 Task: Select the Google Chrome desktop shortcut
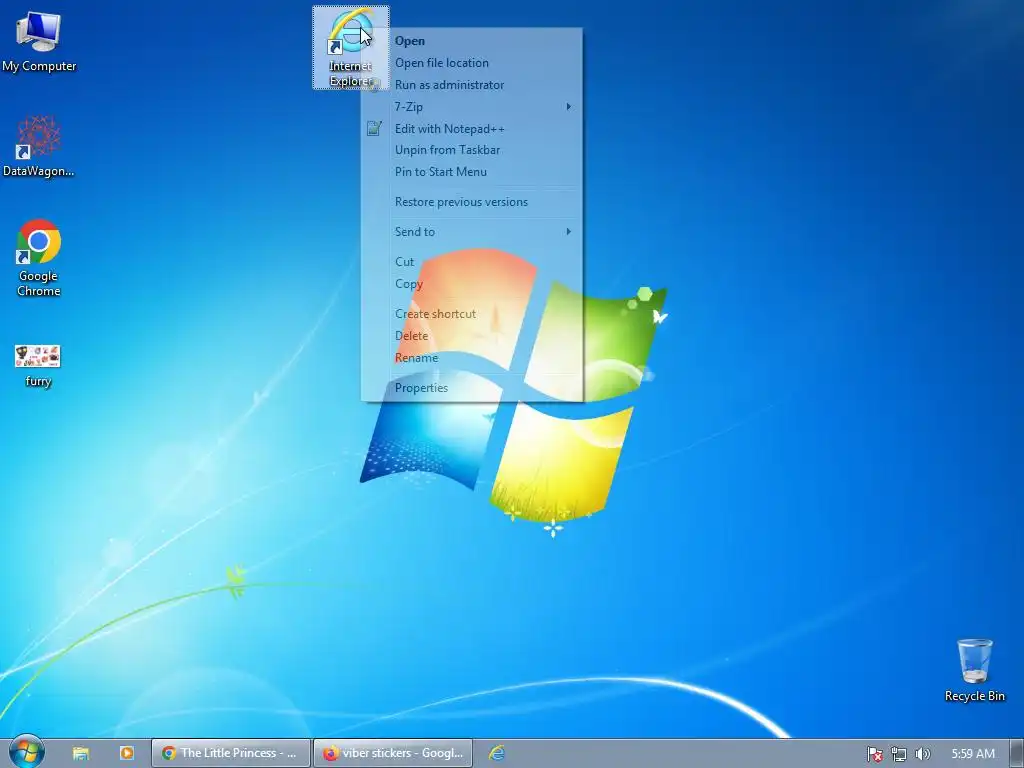39,258
